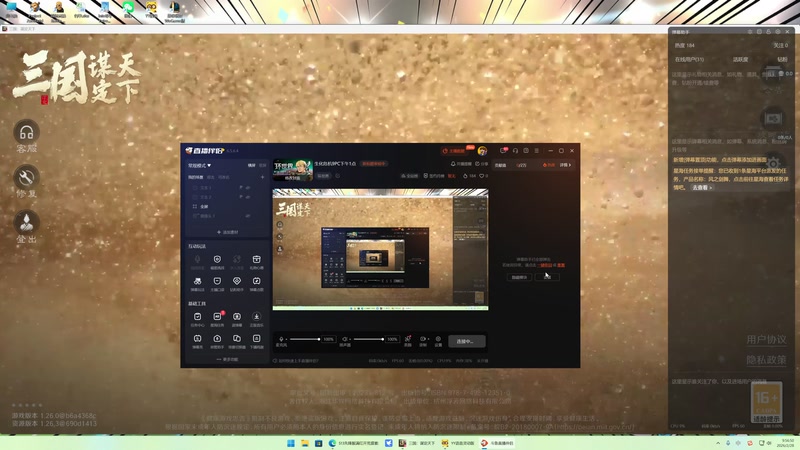
Task: Select 活跃度 tab in 弹幕助手
Action: pos(741,60)
